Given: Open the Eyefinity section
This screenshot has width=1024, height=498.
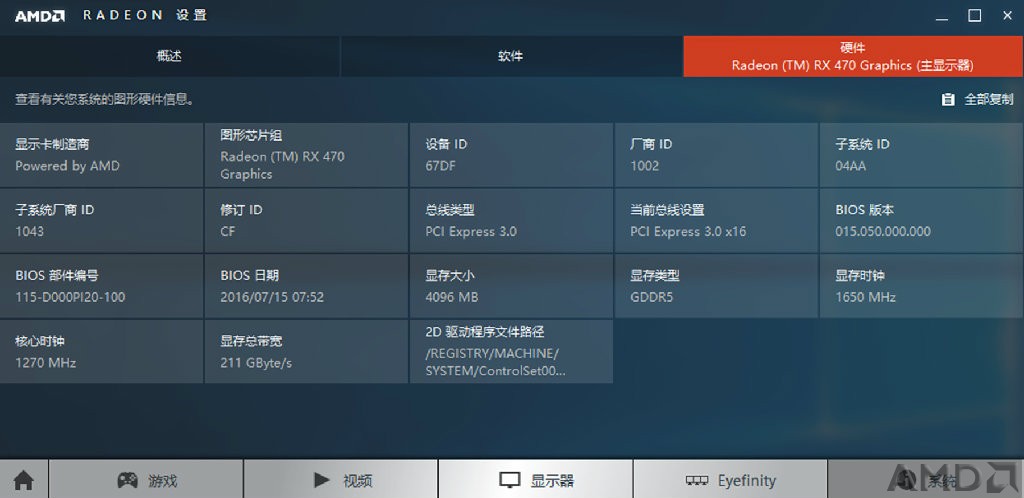Looking at the screenshot, I should point(730,480).
